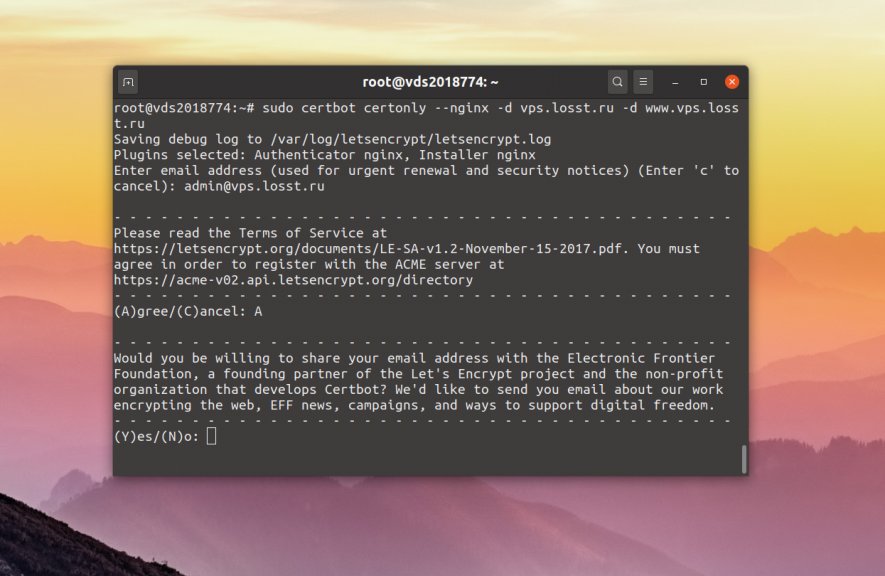Click the terminal's vertical scrollbar thumb
The height and width of the screenshot is (576, 885).
click(x=743, y=459)
